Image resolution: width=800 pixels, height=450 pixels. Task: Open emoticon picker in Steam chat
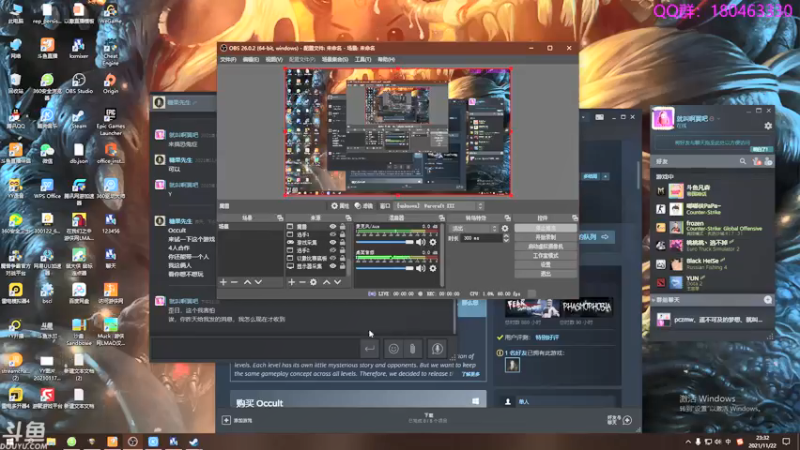point(393,349)
